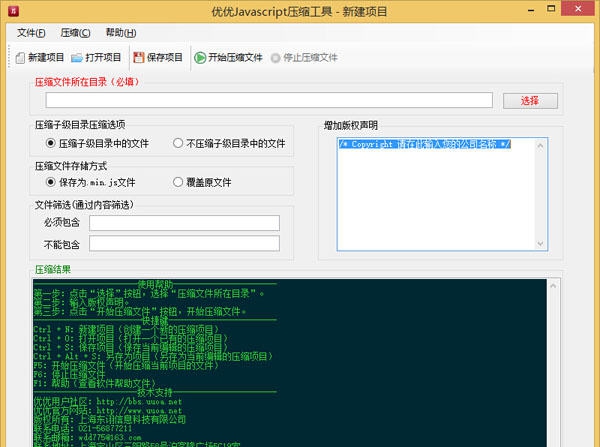
Task: Click the 增加版权声明 section label
Action: [351, 126]
